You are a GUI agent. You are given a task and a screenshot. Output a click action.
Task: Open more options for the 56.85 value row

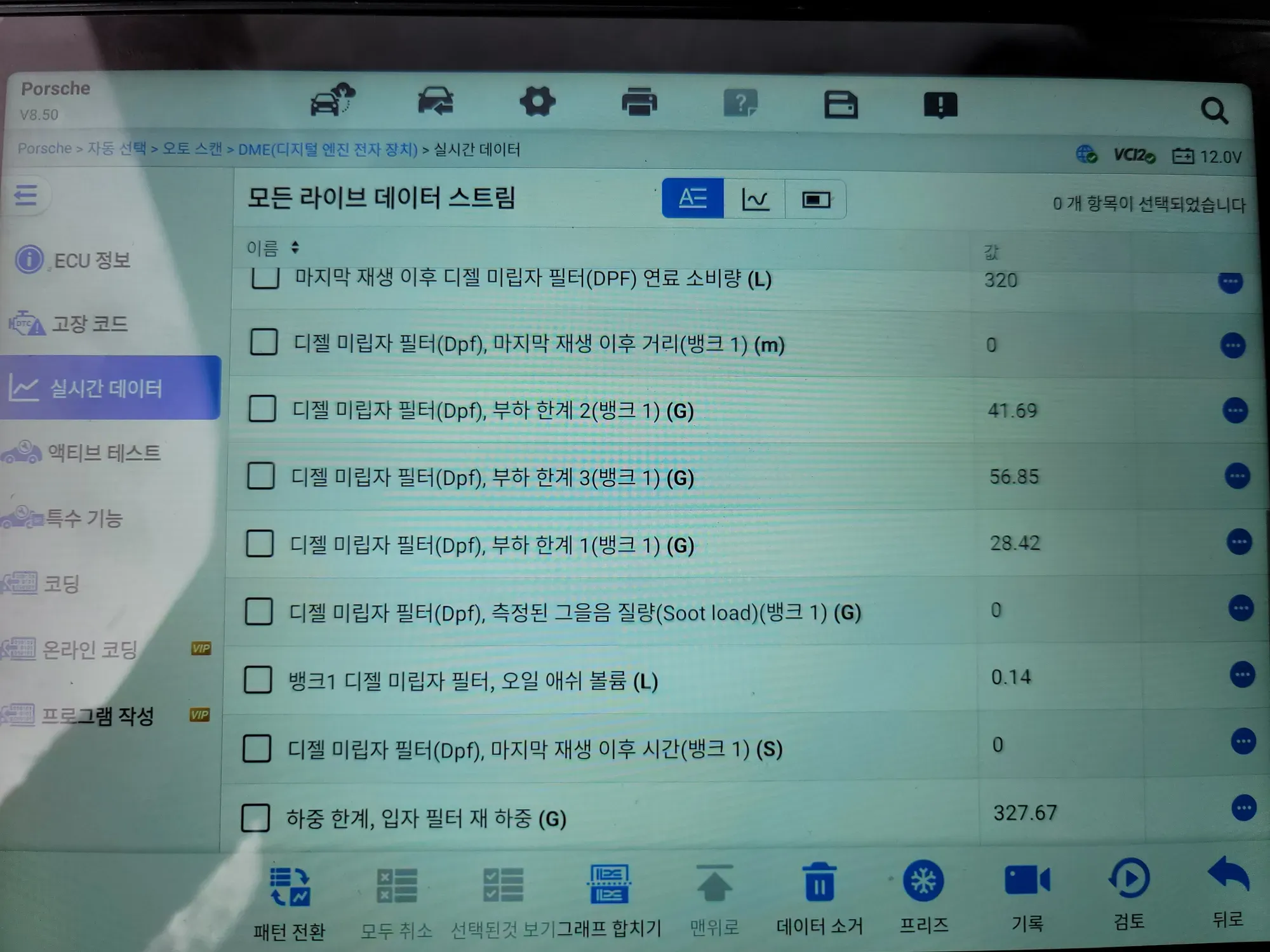1237,476
